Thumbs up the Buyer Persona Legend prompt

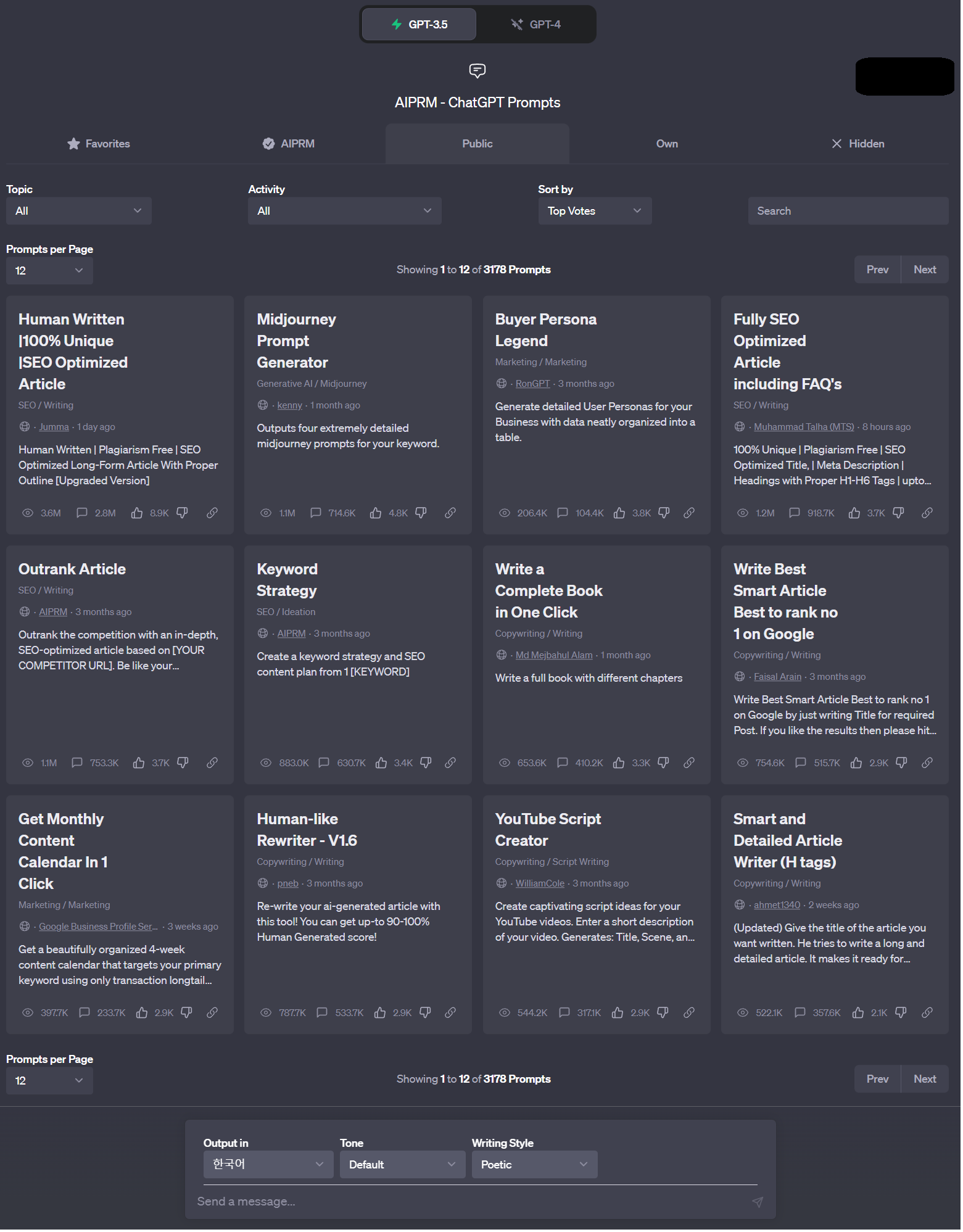(x=619, y=514)
